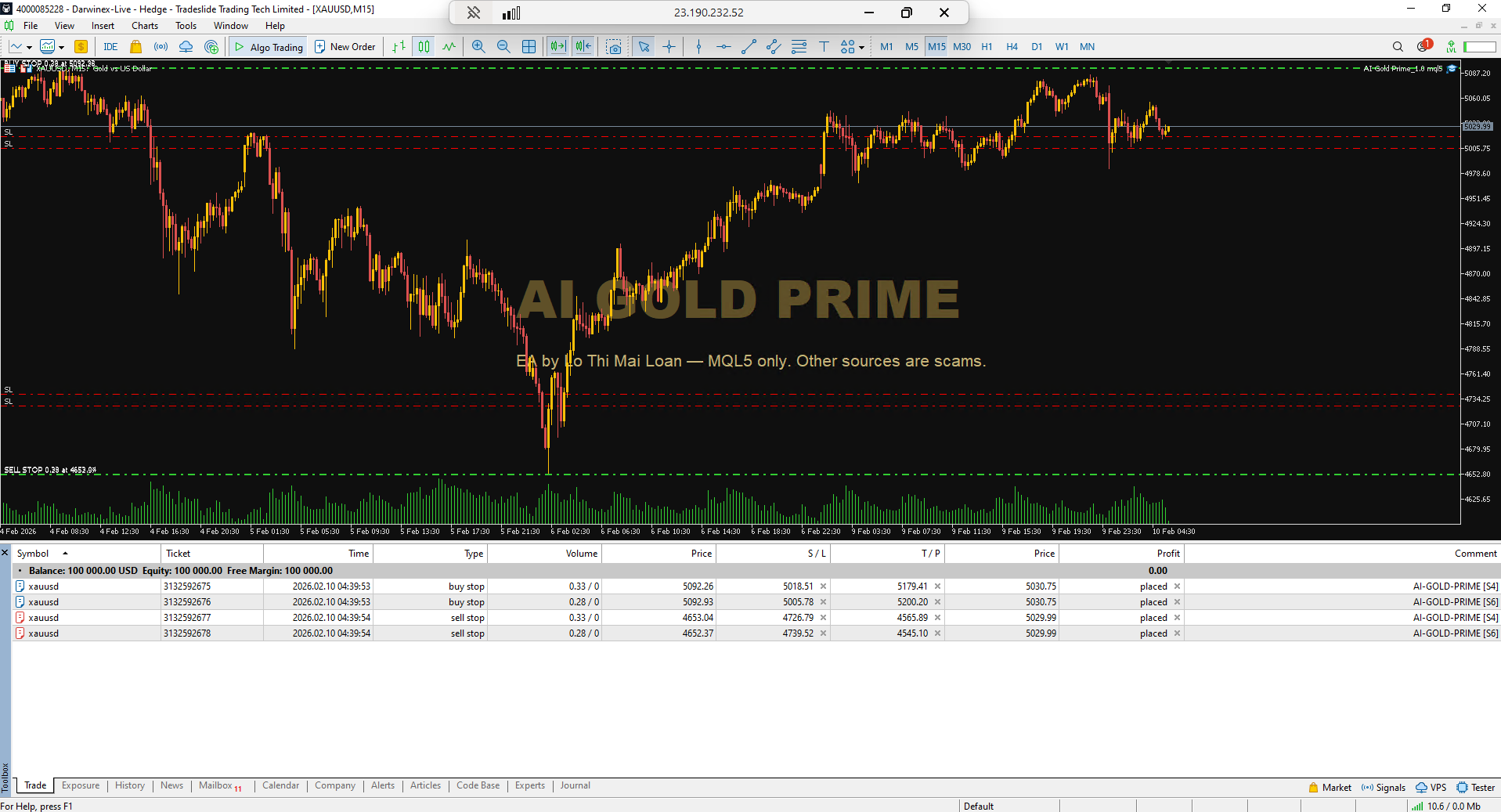The width and height of the screenshot is (1501, 812).
Task: Click the signal strength icon on remote bar
Action: [x=511, y=13]
